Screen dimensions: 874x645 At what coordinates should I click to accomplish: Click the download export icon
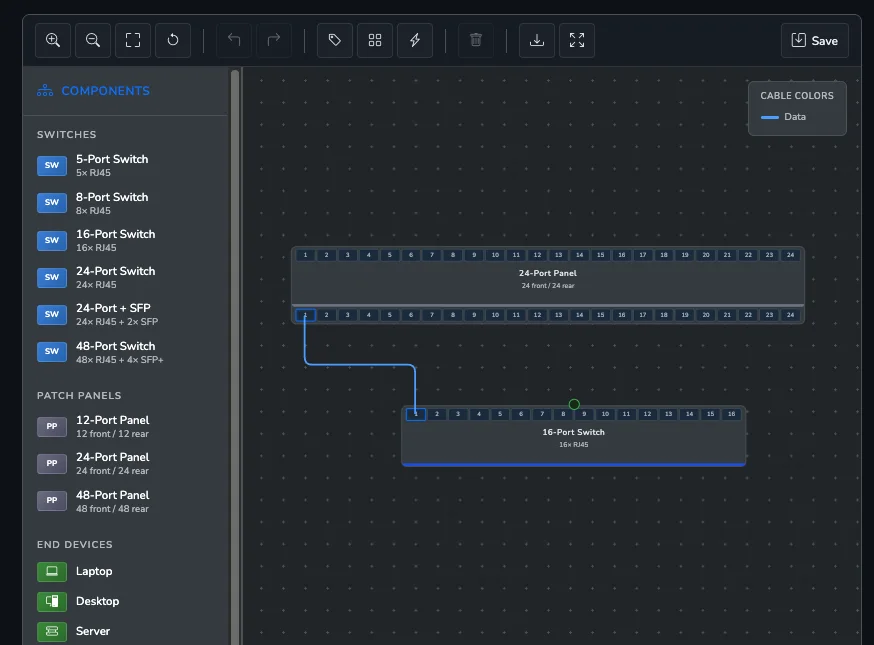537,40
